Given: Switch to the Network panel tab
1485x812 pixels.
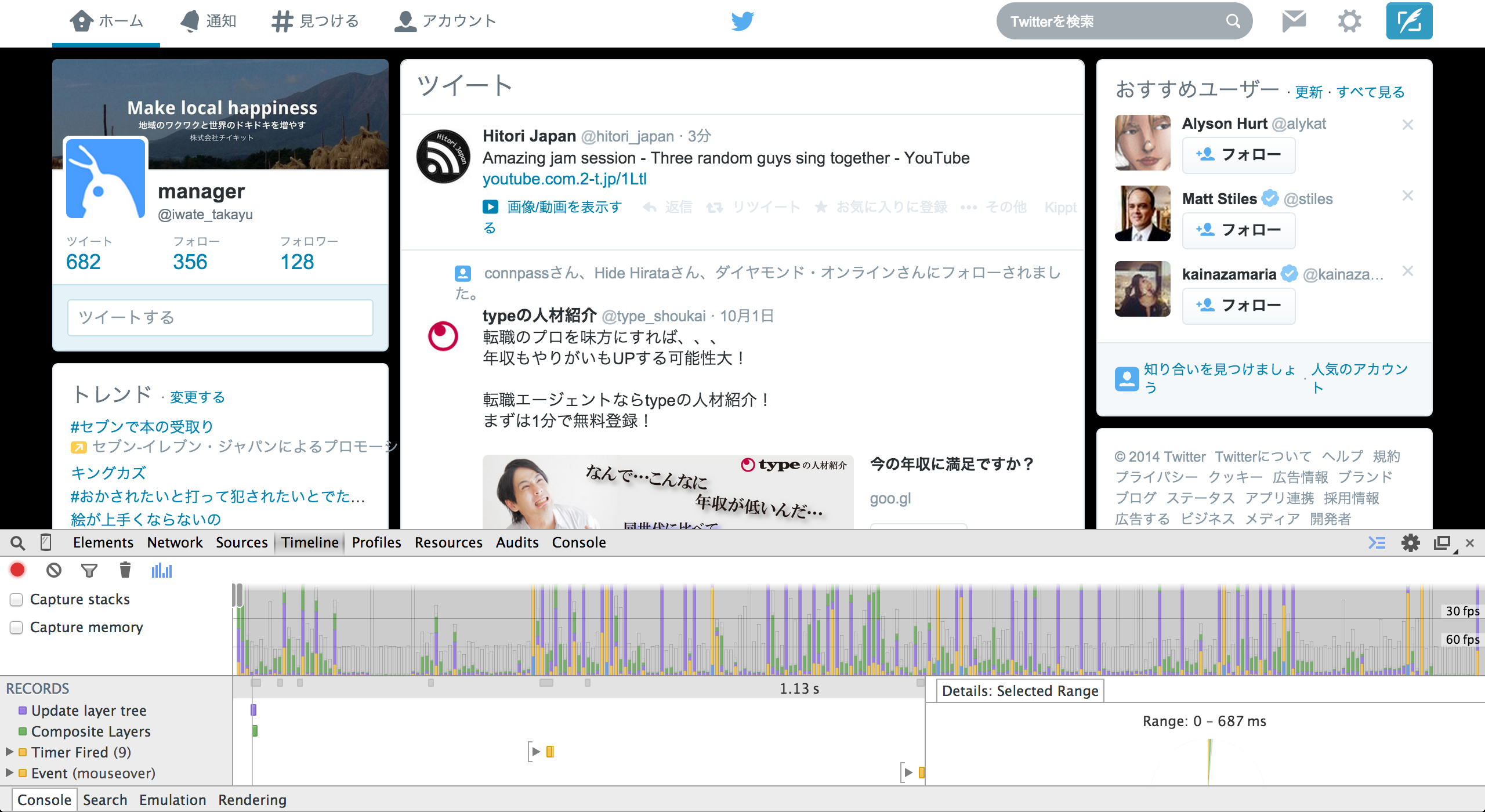Looking at the screenshot, I should [x=175, y=543].
